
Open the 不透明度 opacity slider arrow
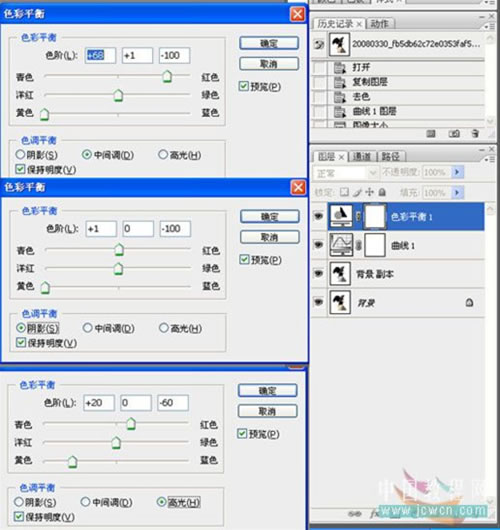point(457,172)
